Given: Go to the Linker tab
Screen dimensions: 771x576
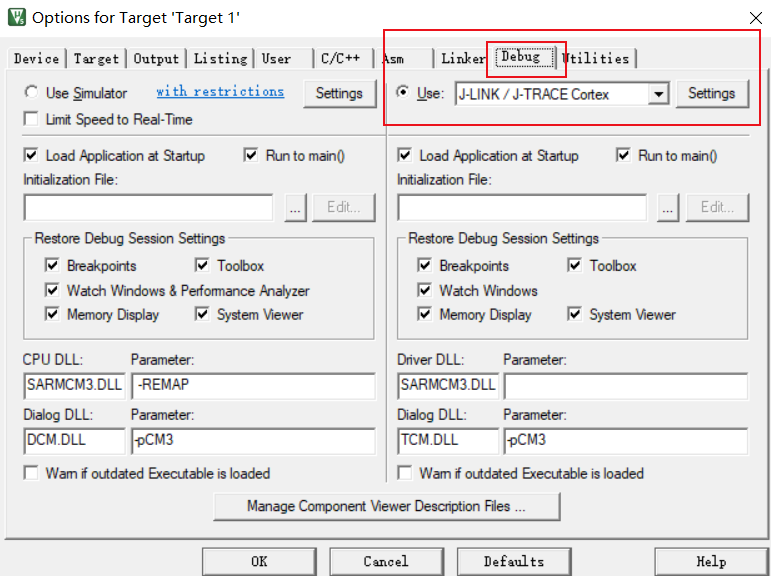Looking at the screenshot, I should pos(462,59).
